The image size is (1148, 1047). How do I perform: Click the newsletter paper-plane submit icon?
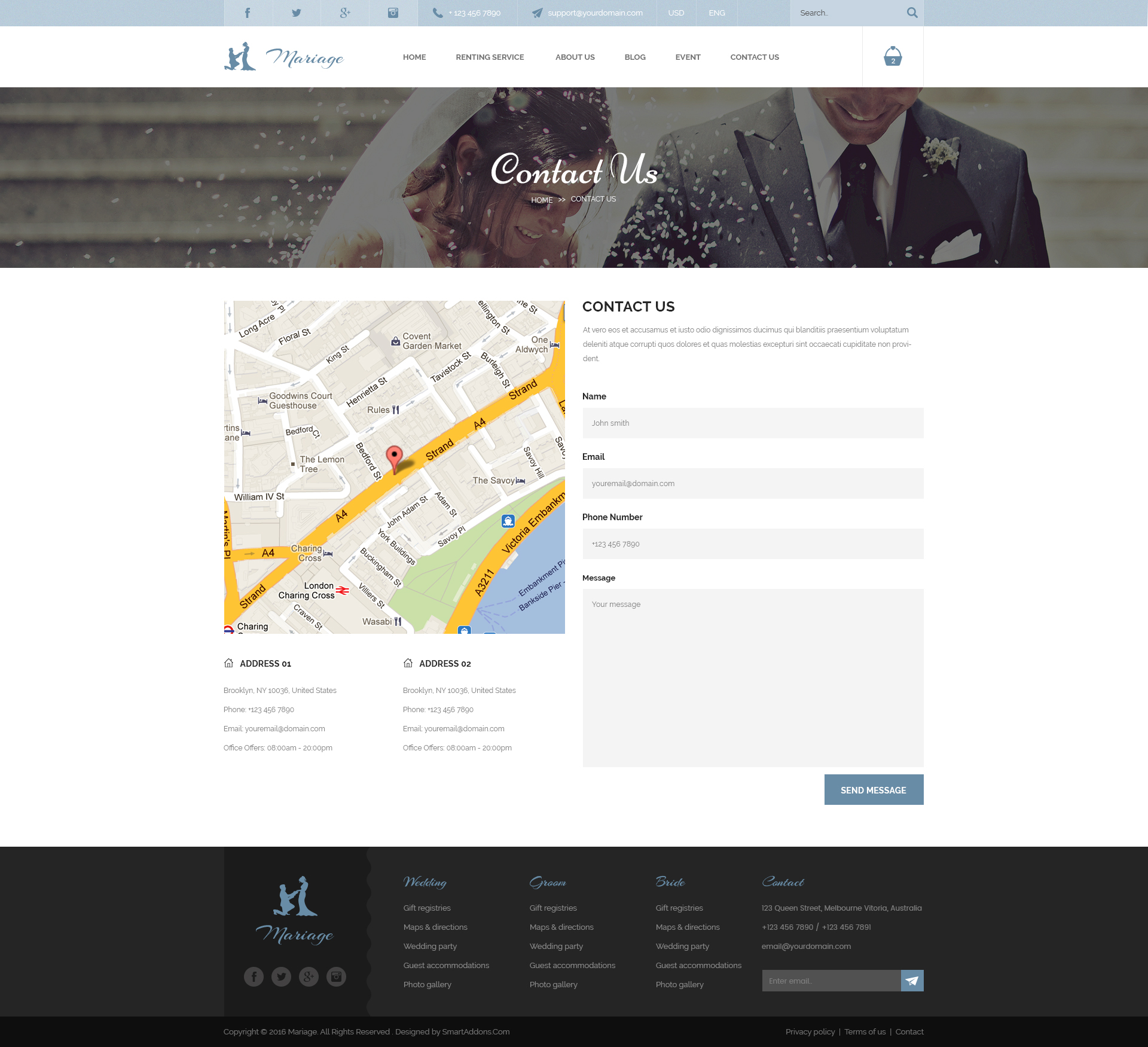(x=912, y=981)
